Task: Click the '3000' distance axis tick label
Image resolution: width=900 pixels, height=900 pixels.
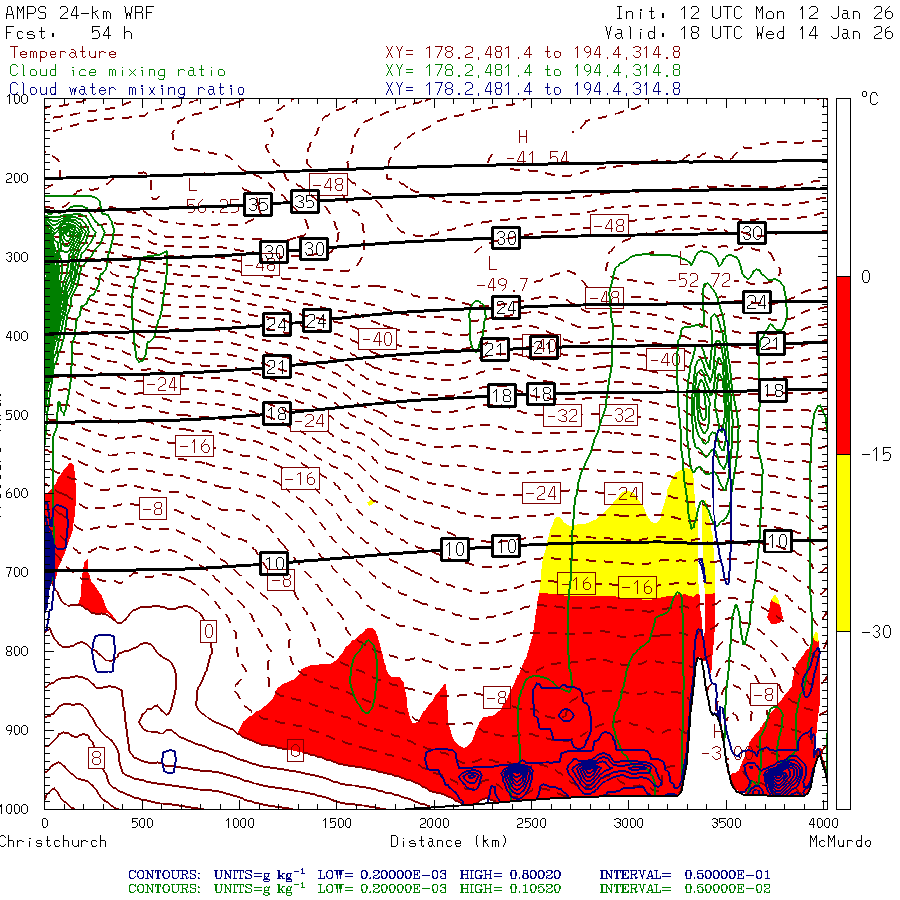Action: (x=629, y=823)
